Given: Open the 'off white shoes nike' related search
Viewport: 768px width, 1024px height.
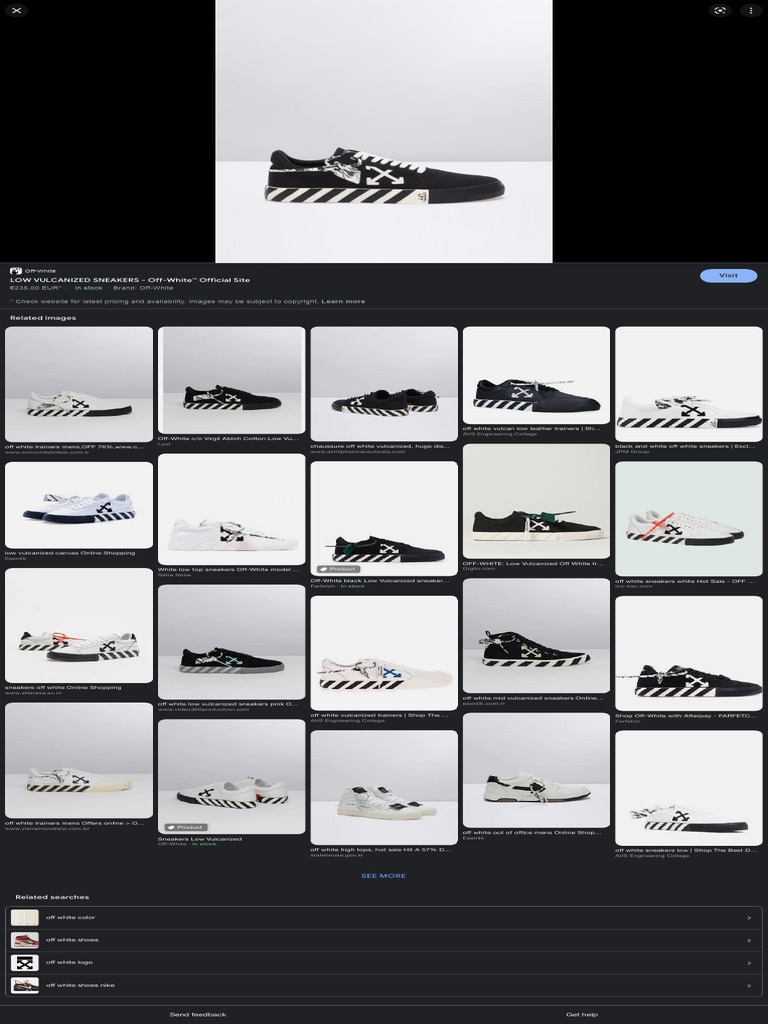Looking at the screenshot, I should pyautogui.click(x=384, y=985).
